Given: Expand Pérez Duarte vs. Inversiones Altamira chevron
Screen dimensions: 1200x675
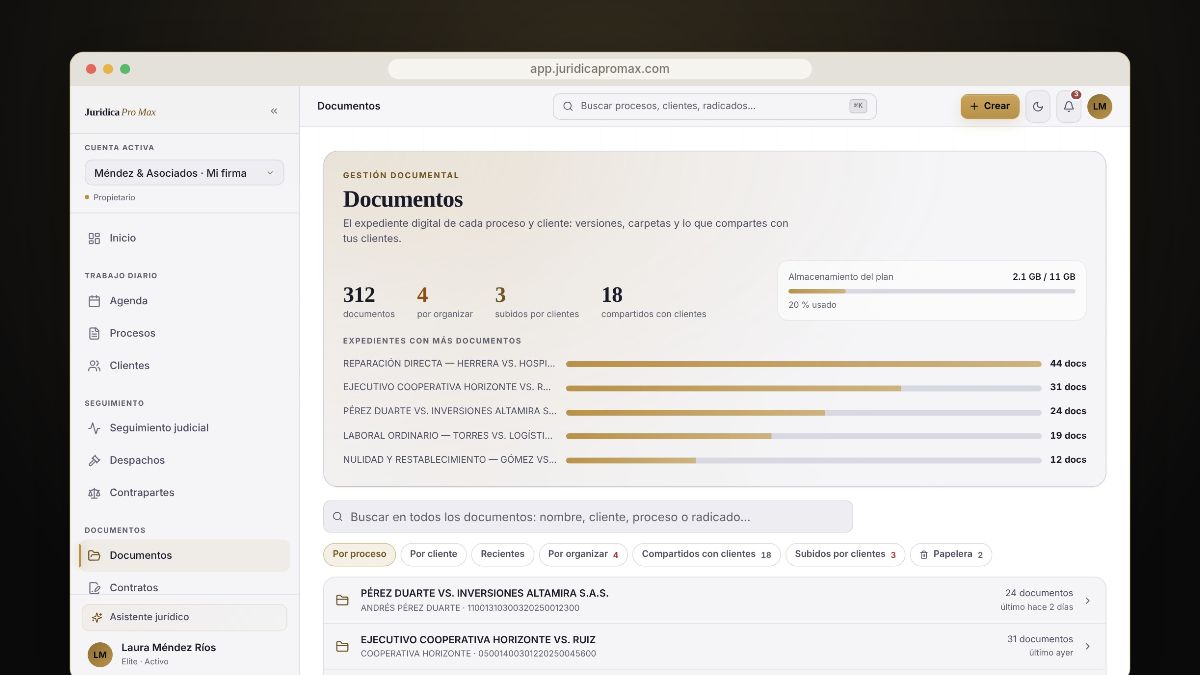Looking at the screenshot, I should coord(1088,601).
